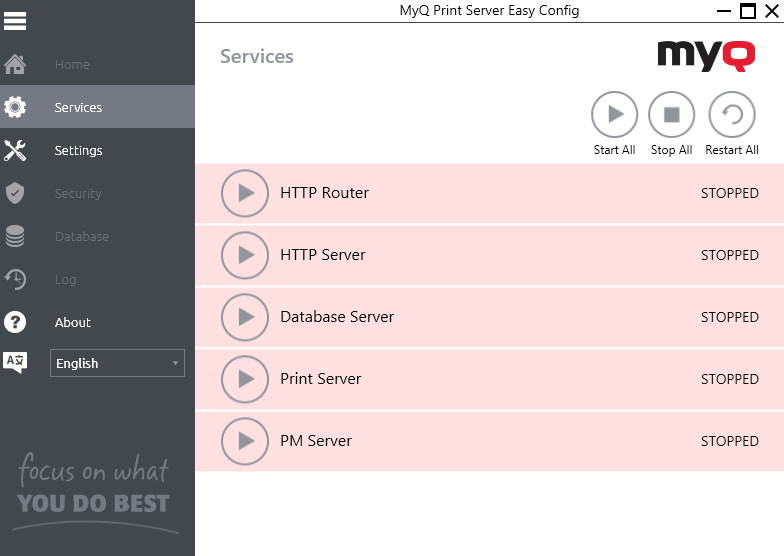Image resolution: width=784 pixels, height=556 pixels.
Task: Open the language dropdown showing English
Action: pyautogui.click(x=117, y=363)
